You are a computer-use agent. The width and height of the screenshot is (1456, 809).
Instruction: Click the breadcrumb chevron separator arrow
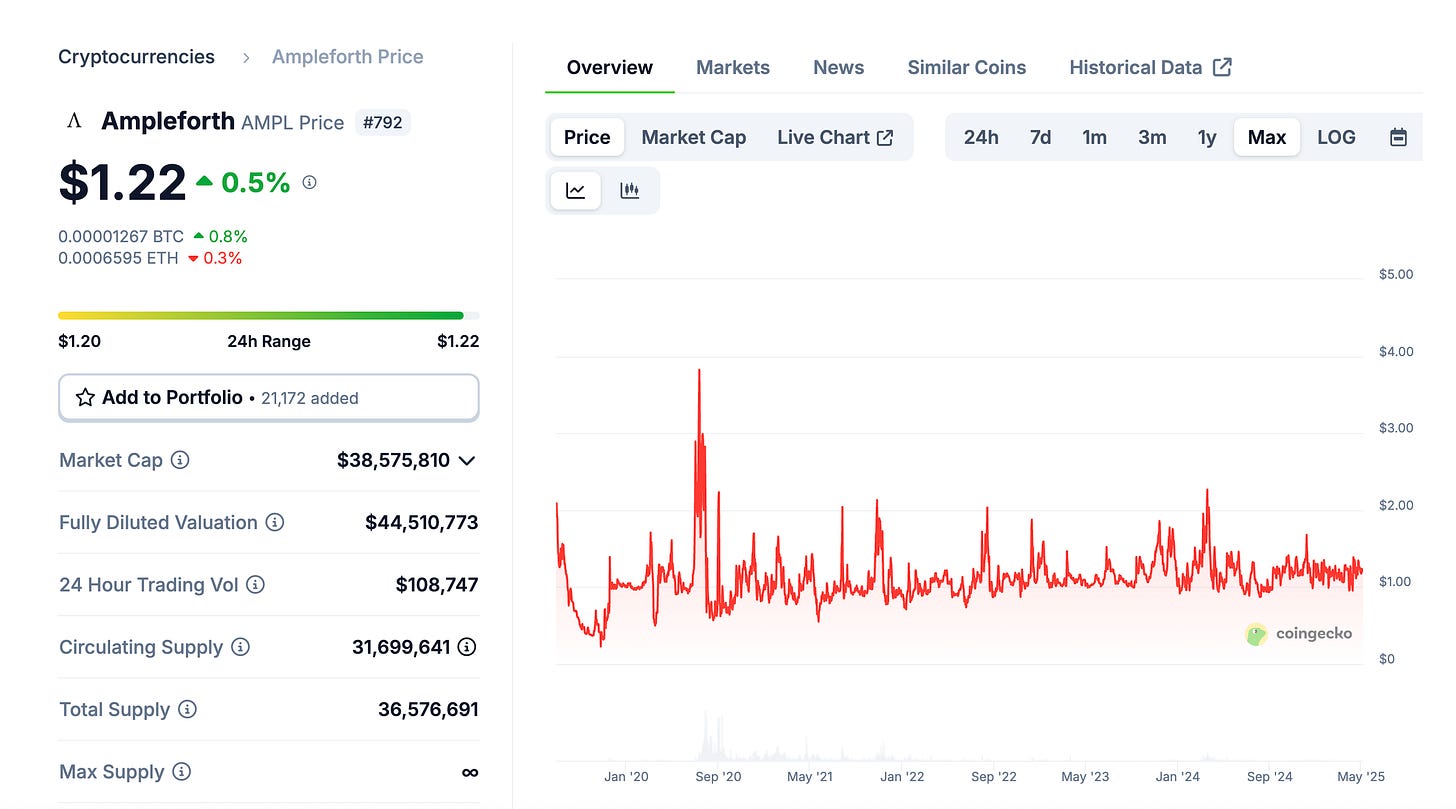246,57
